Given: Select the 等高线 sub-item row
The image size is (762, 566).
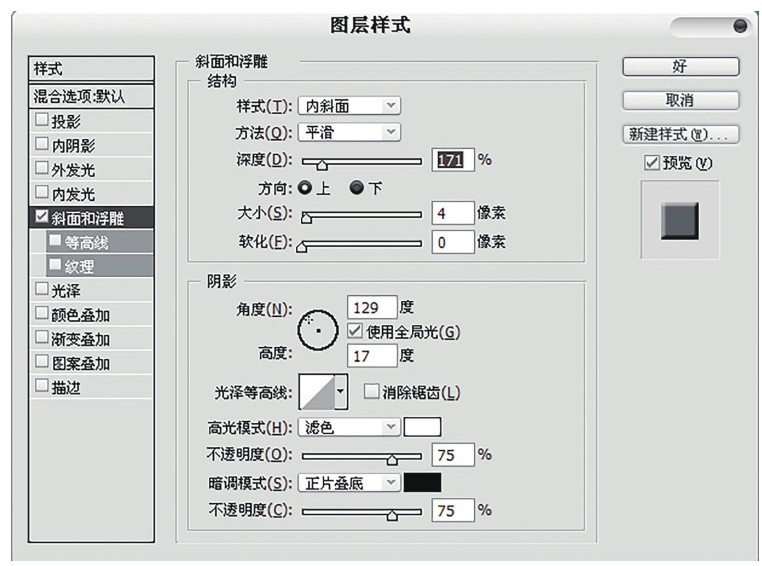Looking at the screenshot, I should pyautogui.click(x=100, y=241).
